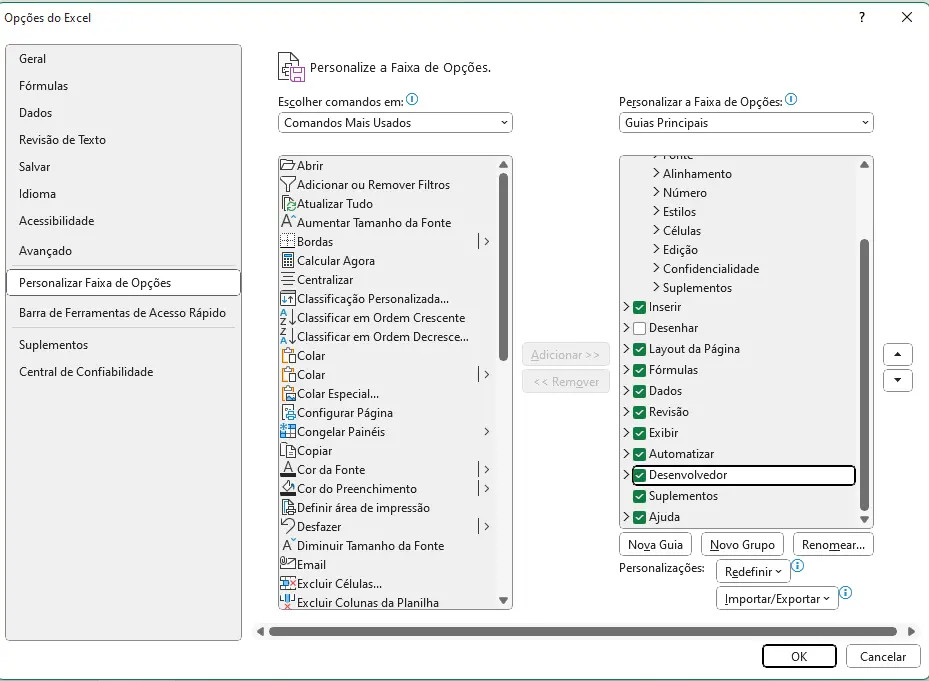Open the Revisão de Texto category
Screen dimensions: 929x681
[123, 140]
